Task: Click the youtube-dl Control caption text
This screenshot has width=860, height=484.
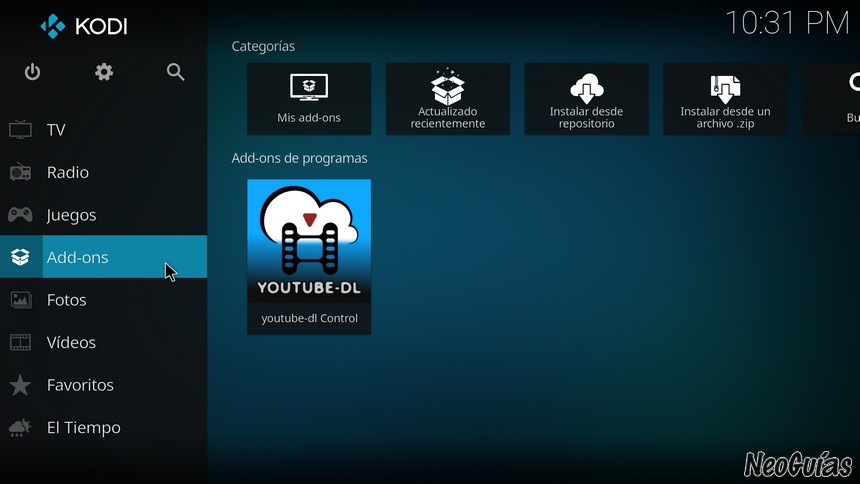Action: (x=309, y=318)
